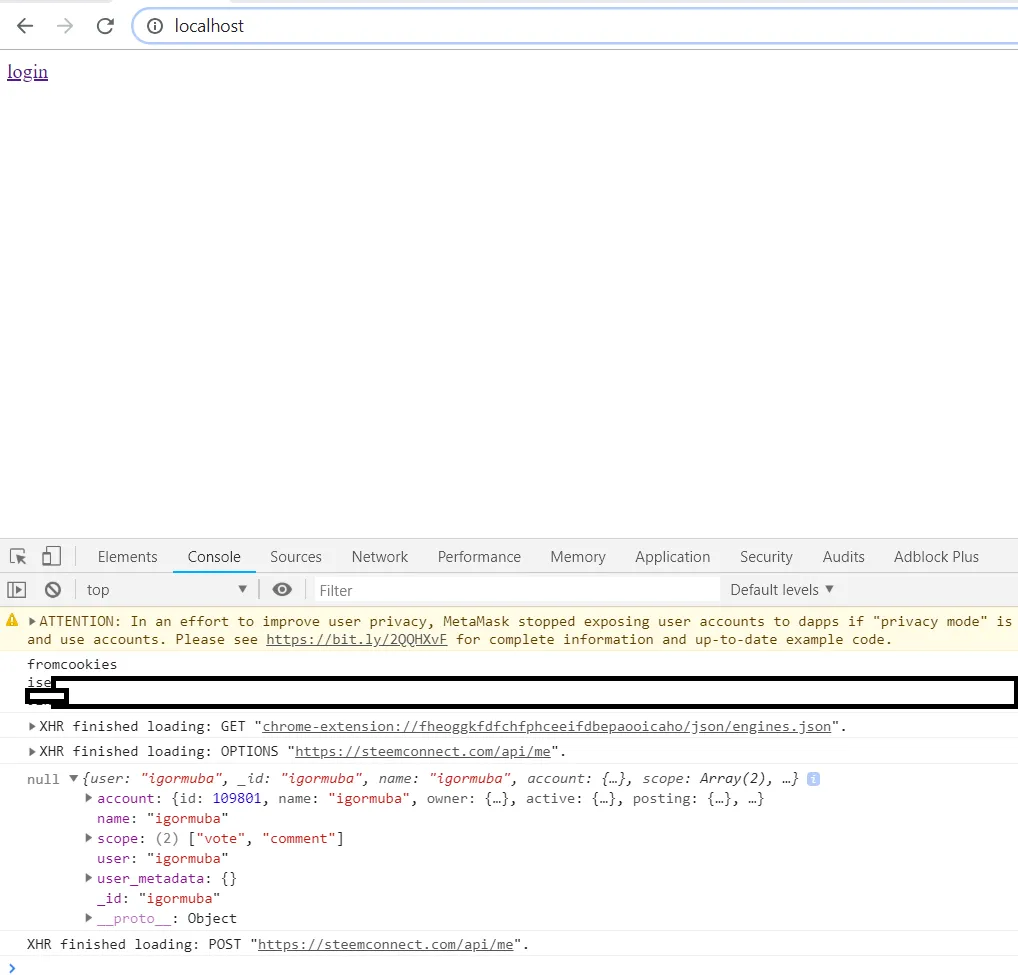Open steemconnect api/me link in POST entry
This screenshot has width=1018, height=975.
pos(386,944)
